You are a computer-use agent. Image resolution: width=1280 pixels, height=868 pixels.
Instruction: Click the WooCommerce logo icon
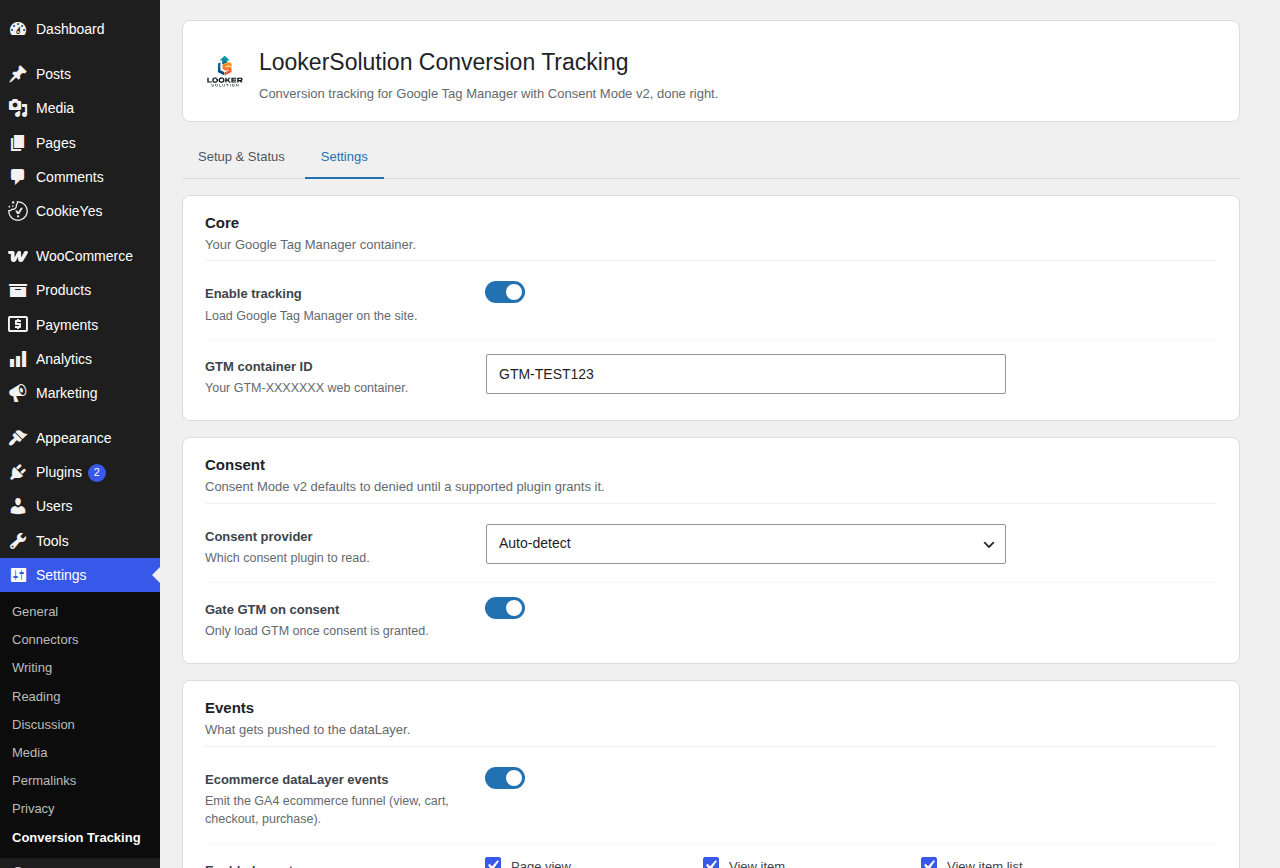pyautogui.click(x=18, y=256)
